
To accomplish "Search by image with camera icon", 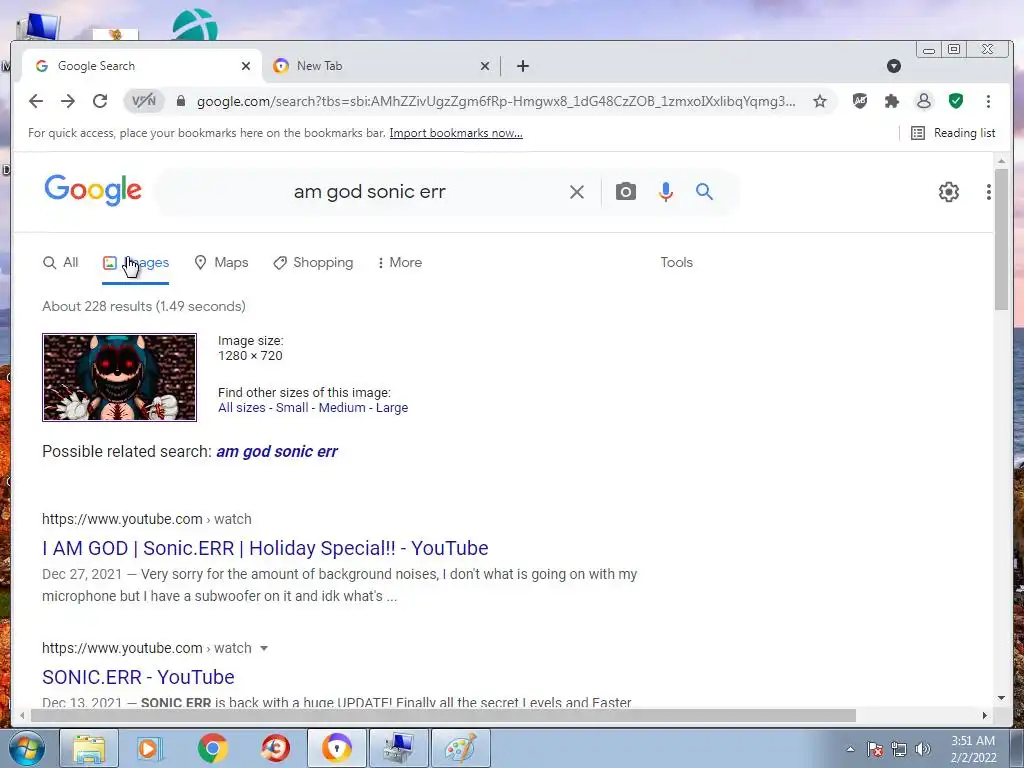I will click(x=626, y=192).
